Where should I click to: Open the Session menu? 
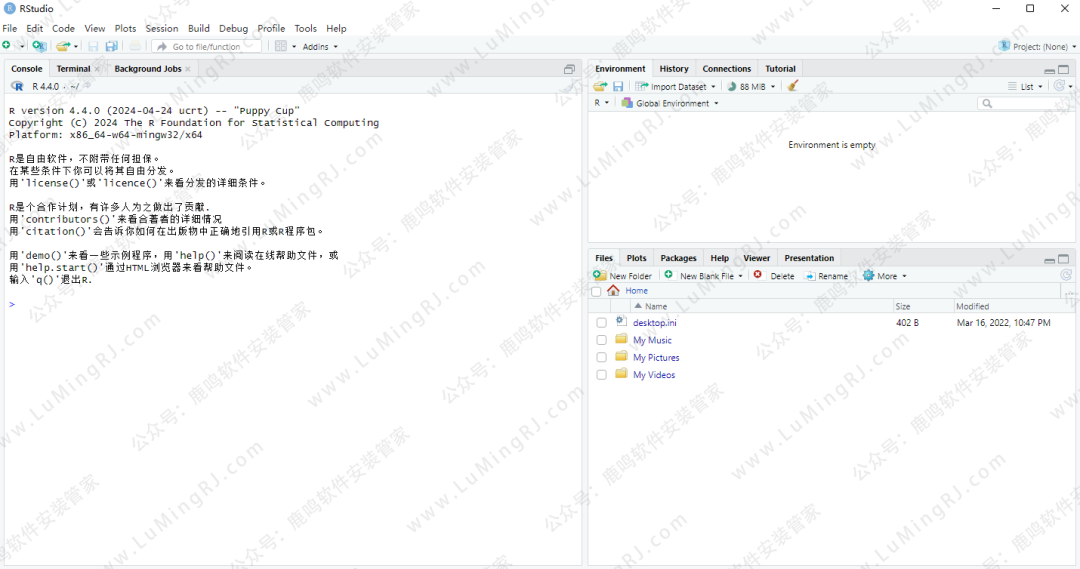point(162,28)
